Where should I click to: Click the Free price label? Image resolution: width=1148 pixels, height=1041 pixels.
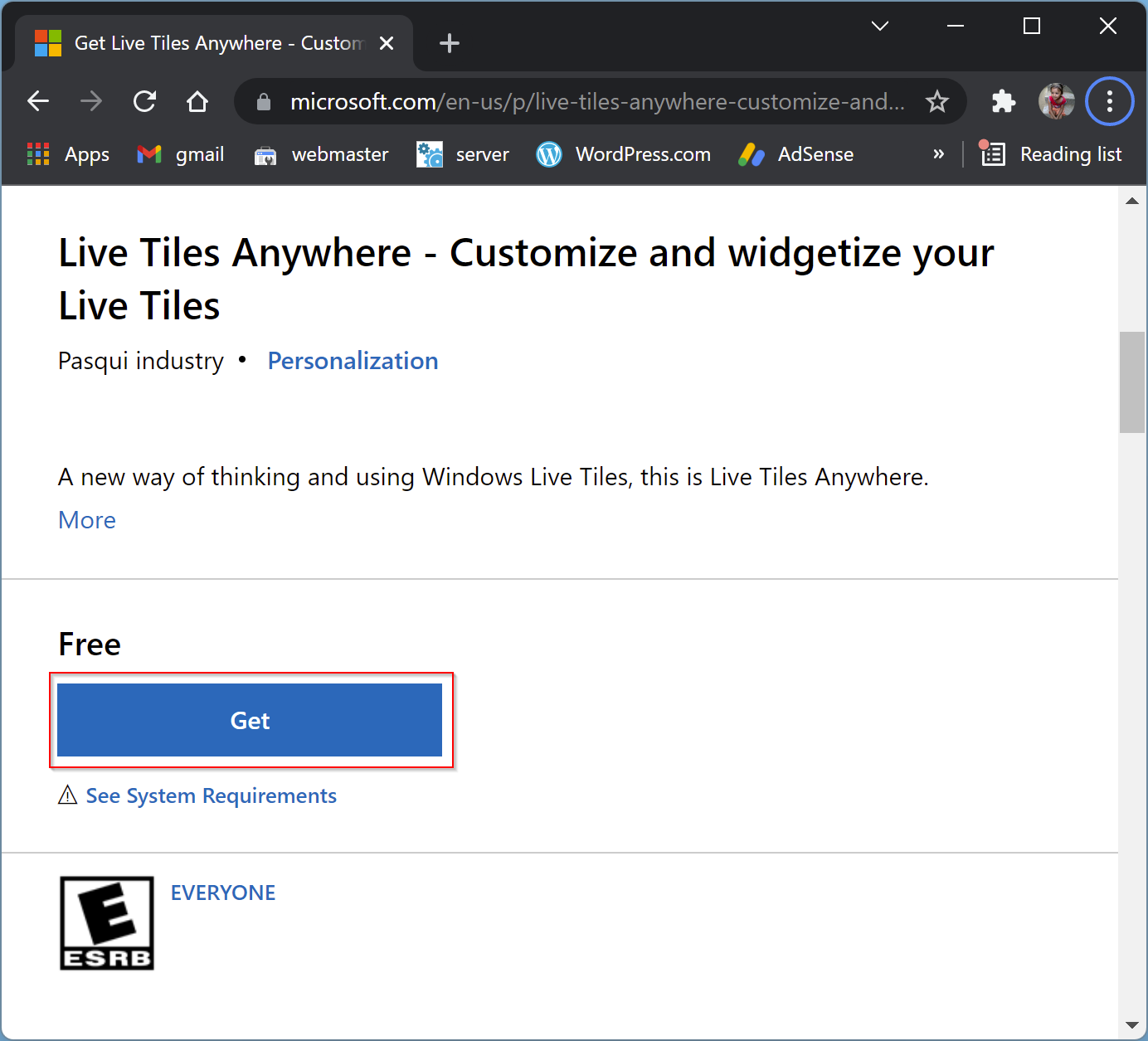(x=90, y=645)
